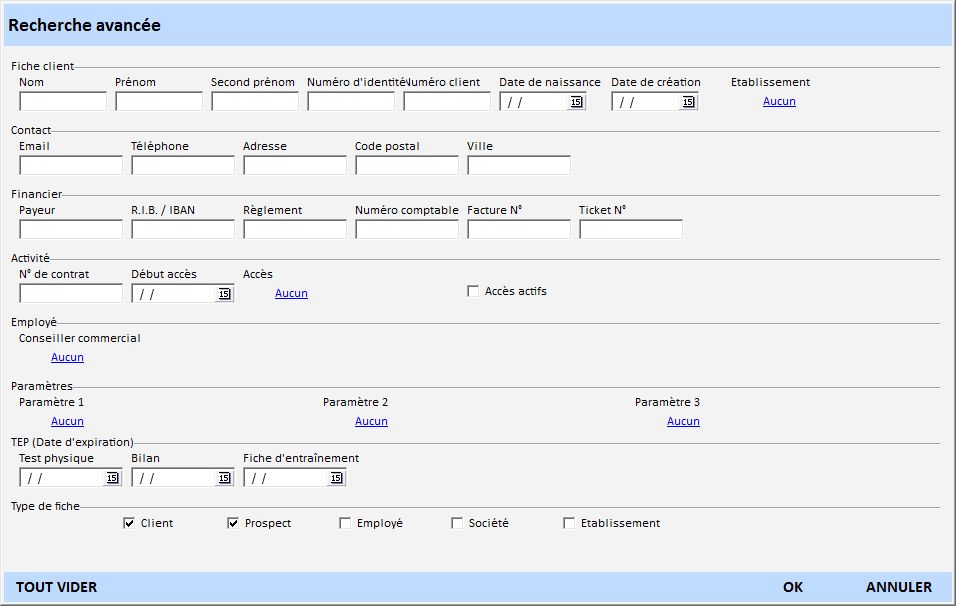Image resolution: width=956 pixels, height=606 pixels.
Task: Select Paramètre 1 via its Aucun link
Action: pyautogui.click(x=67, y=421)
